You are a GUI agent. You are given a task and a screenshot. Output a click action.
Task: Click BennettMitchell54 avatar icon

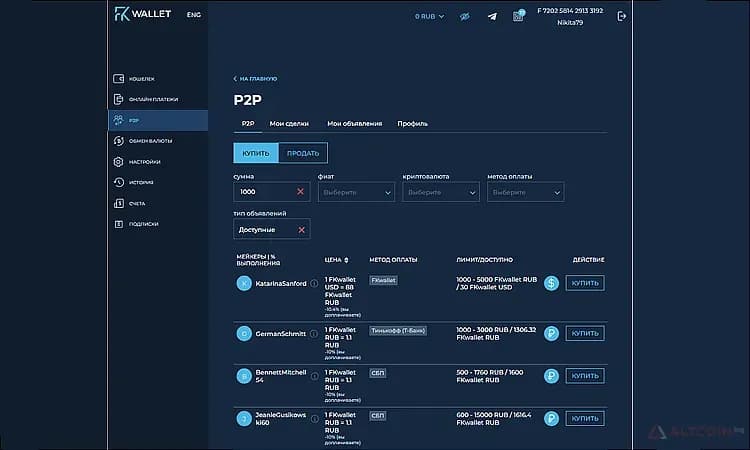pos(244,376)
